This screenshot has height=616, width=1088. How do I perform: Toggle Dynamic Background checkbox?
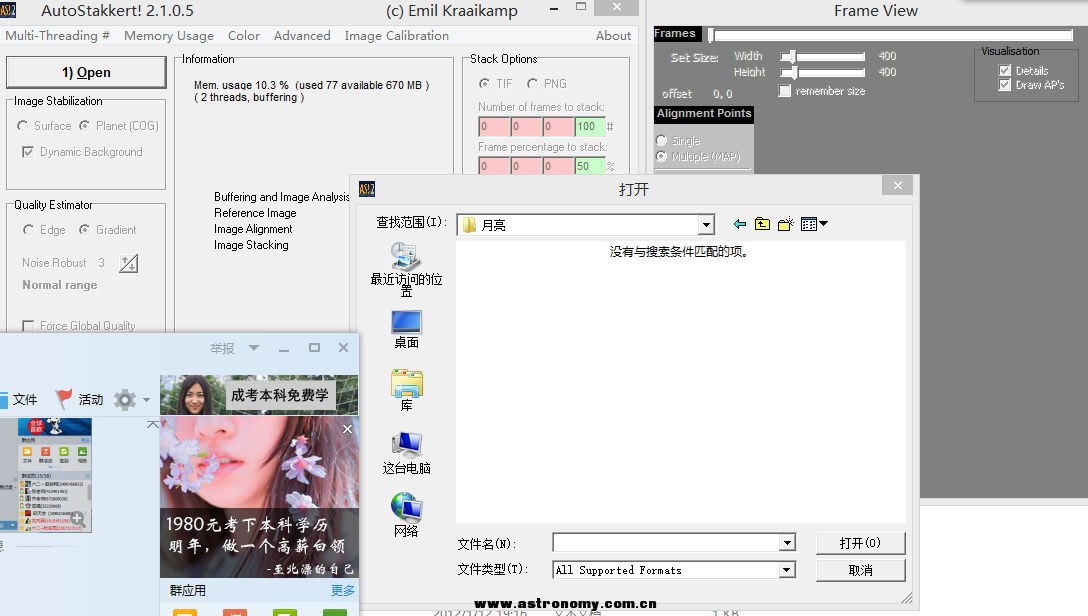(28, 152)
